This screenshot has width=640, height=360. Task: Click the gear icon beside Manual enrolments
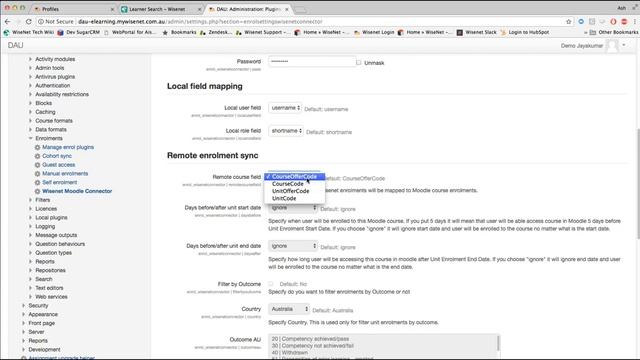[38, 174]
